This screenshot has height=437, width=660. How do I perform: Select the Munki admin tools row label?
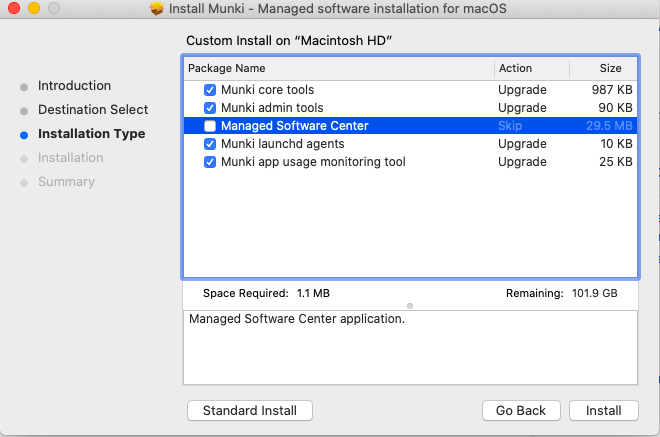click(x=272, y=108)
